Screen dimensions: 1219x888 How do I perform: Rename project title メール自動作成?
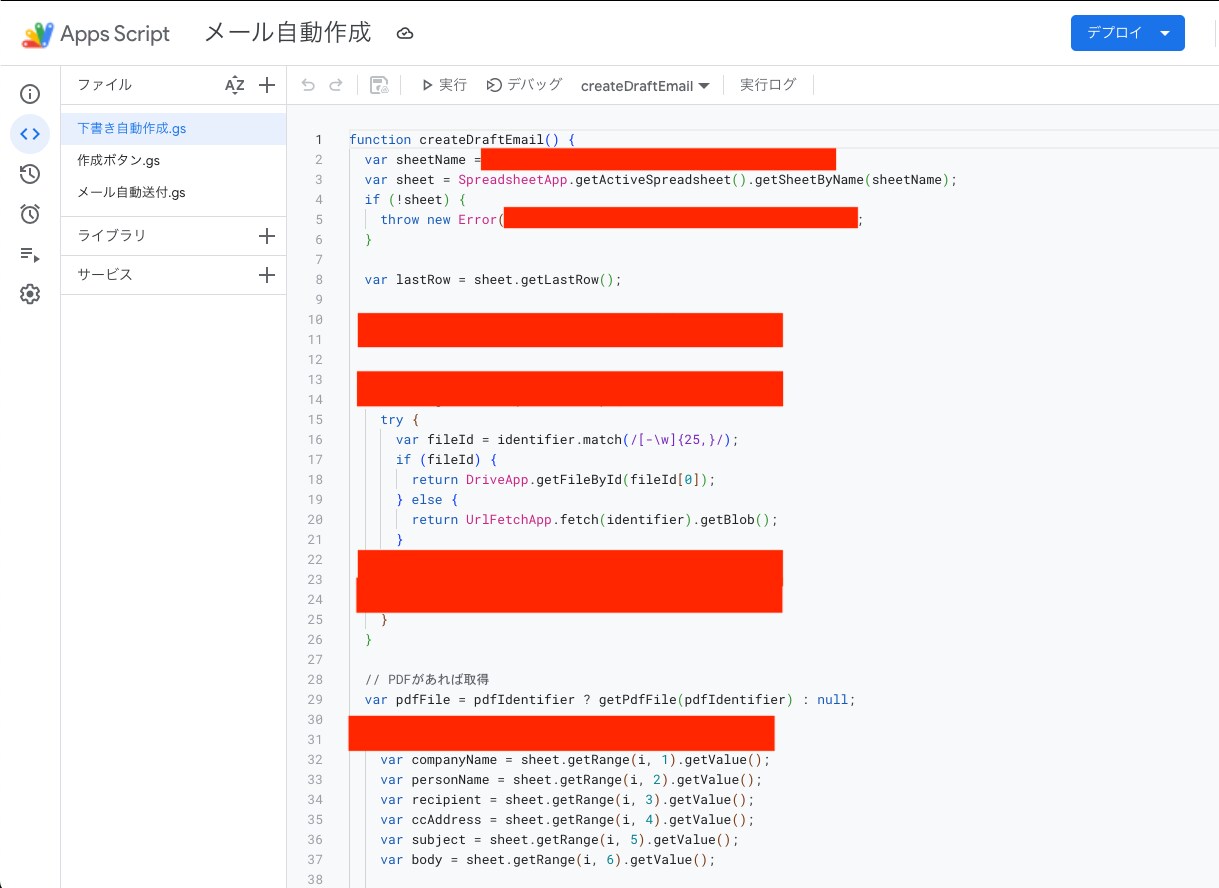tap(288, 33)
